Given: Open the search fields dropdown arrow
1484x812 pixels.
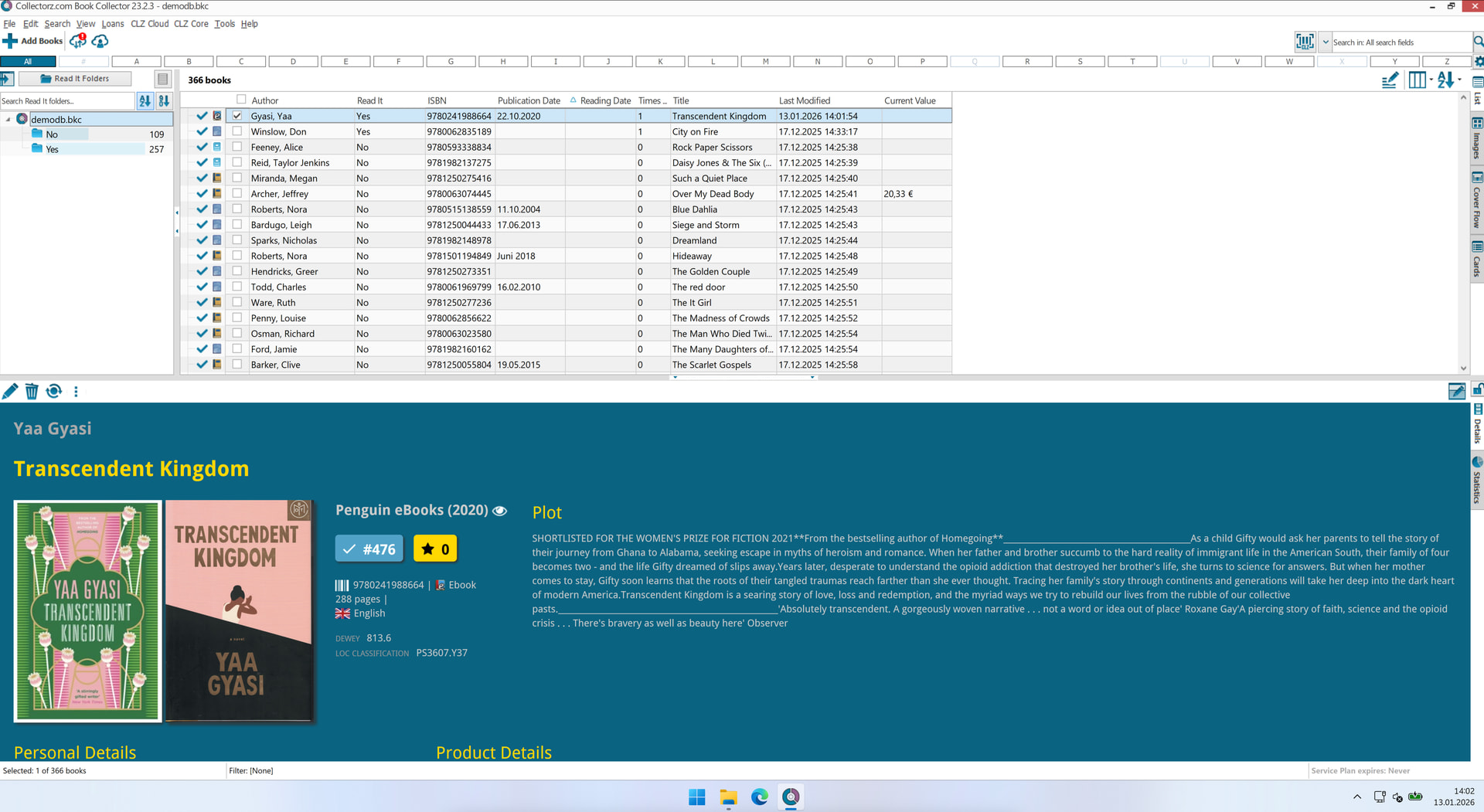Looking at the screenshot, I should coord(1326,42).
